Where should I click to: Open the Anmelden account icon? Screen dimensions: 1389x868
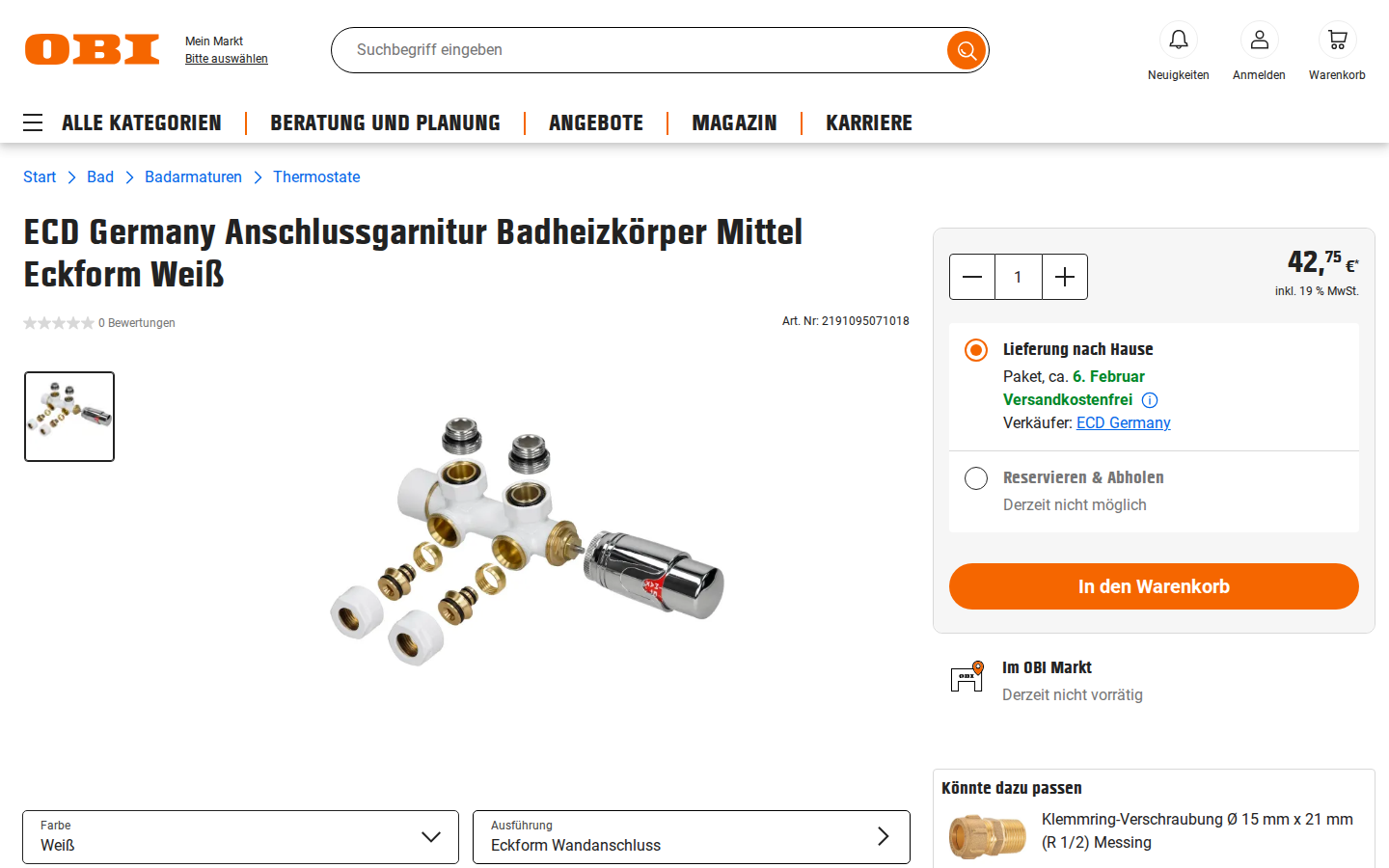click(x=1260, y=40)
